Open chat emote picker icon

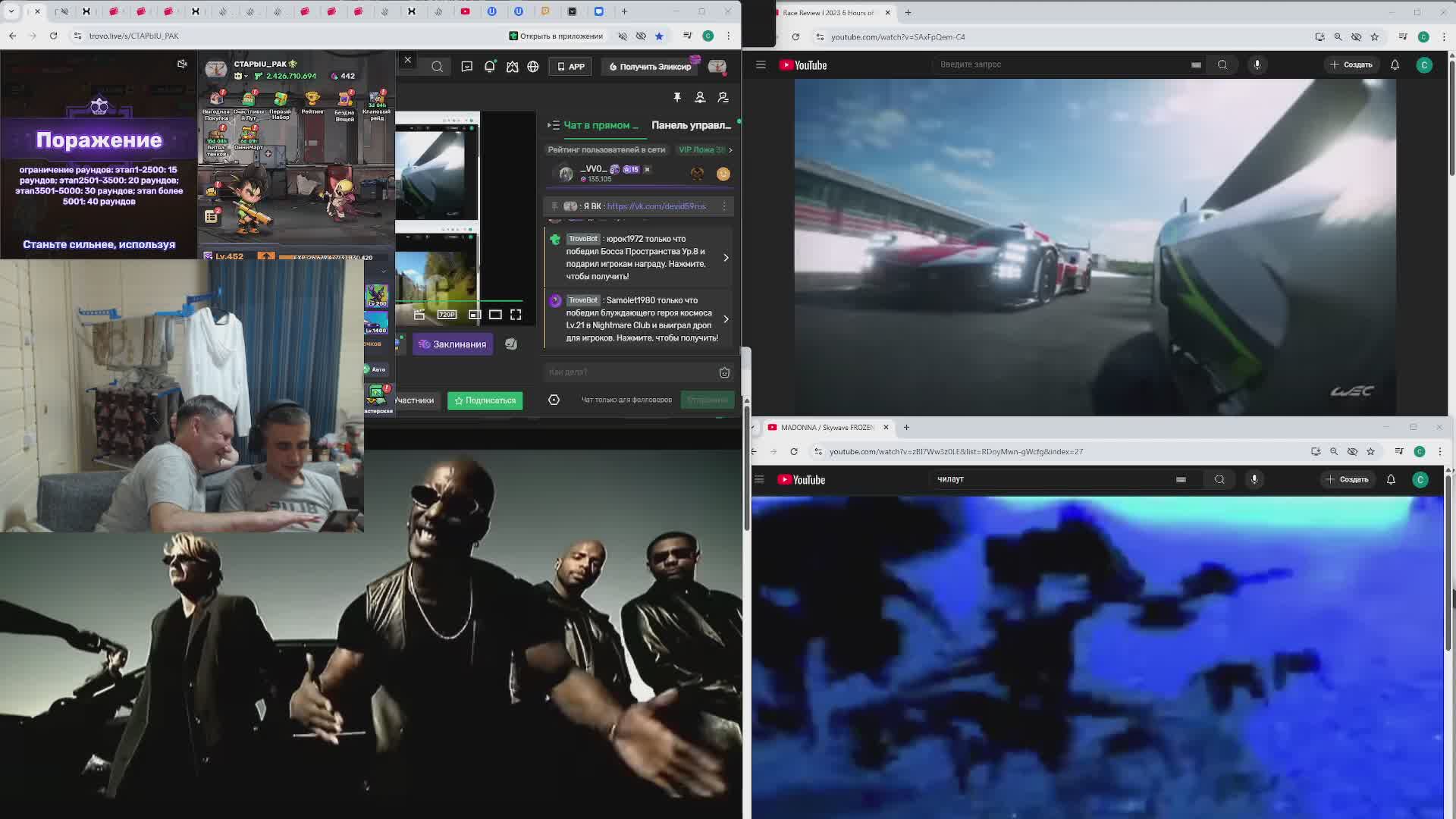pos(724,372)
